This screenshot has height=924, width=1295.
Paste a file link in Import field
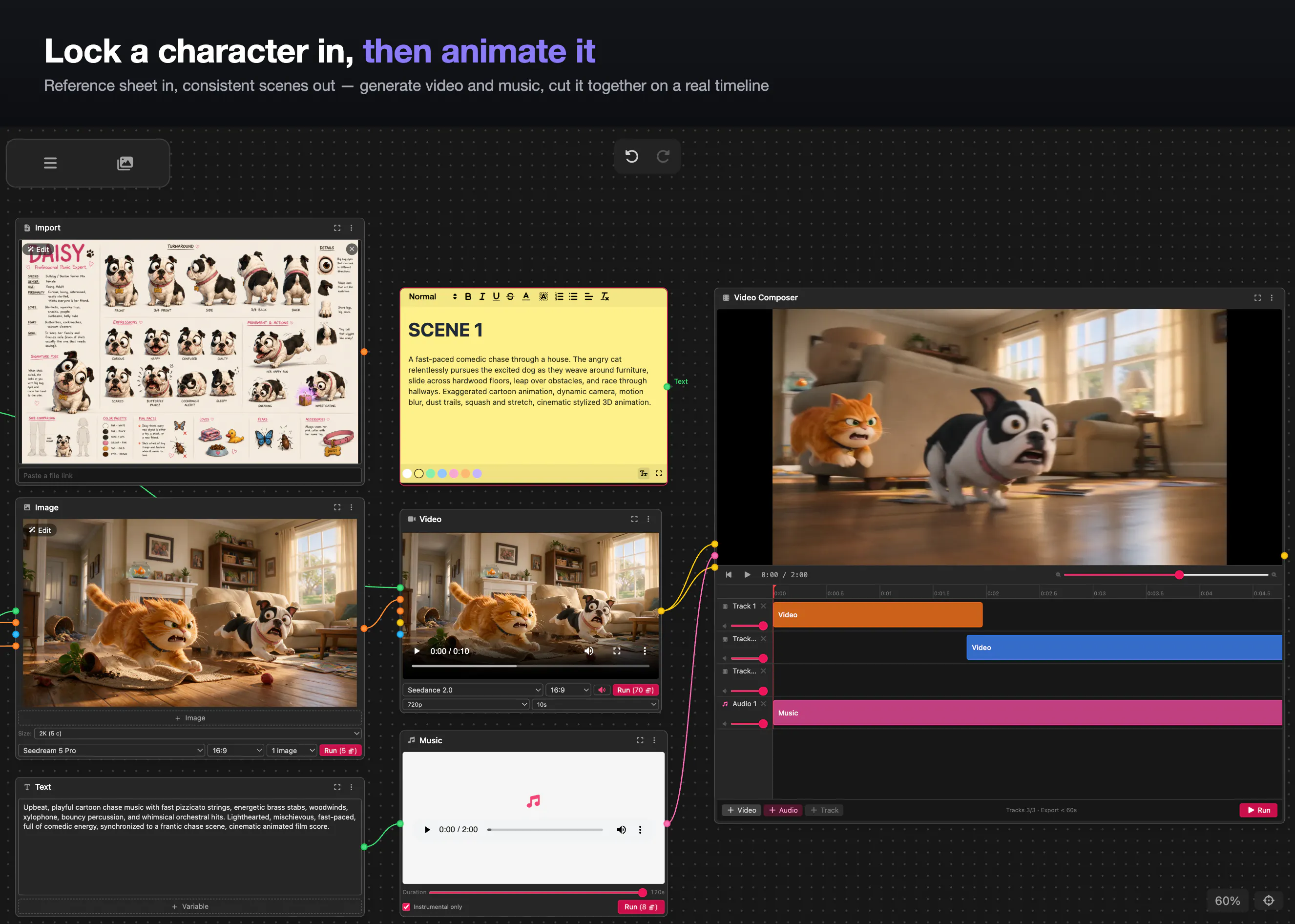click(x=190, y=476)
